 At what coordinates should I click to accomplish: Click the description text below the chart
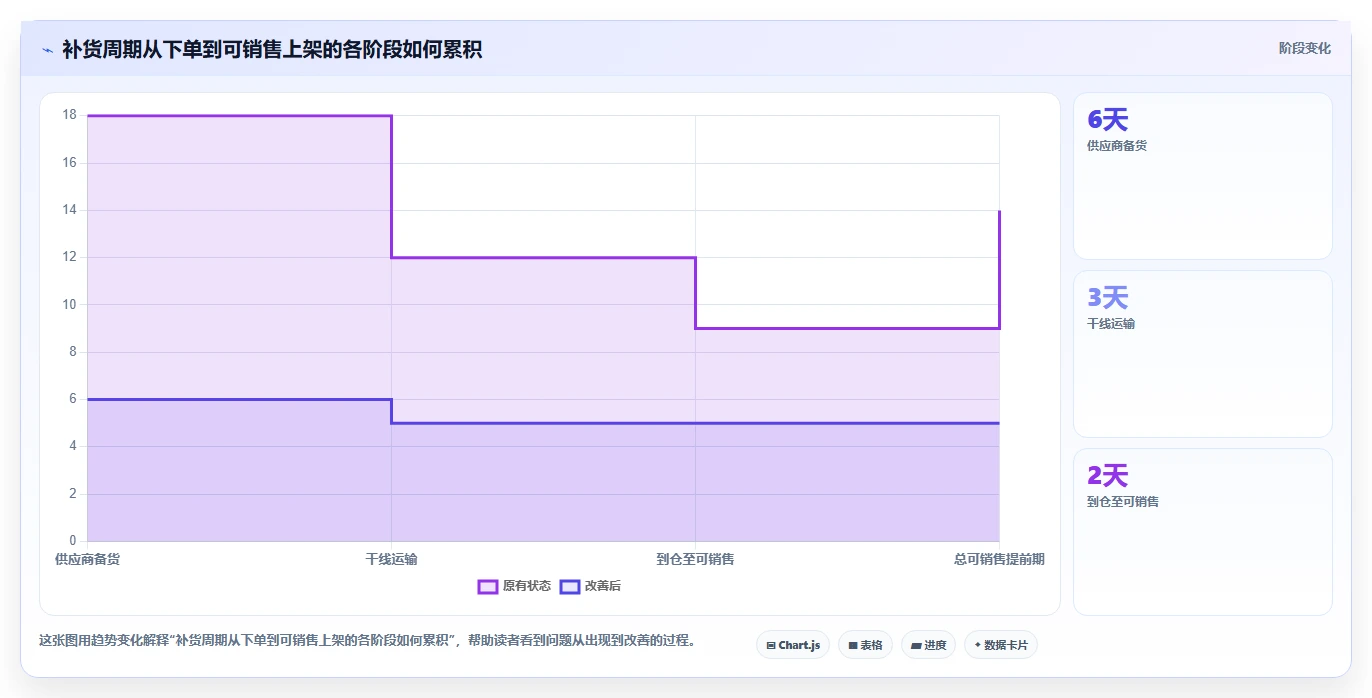point(367,640)
